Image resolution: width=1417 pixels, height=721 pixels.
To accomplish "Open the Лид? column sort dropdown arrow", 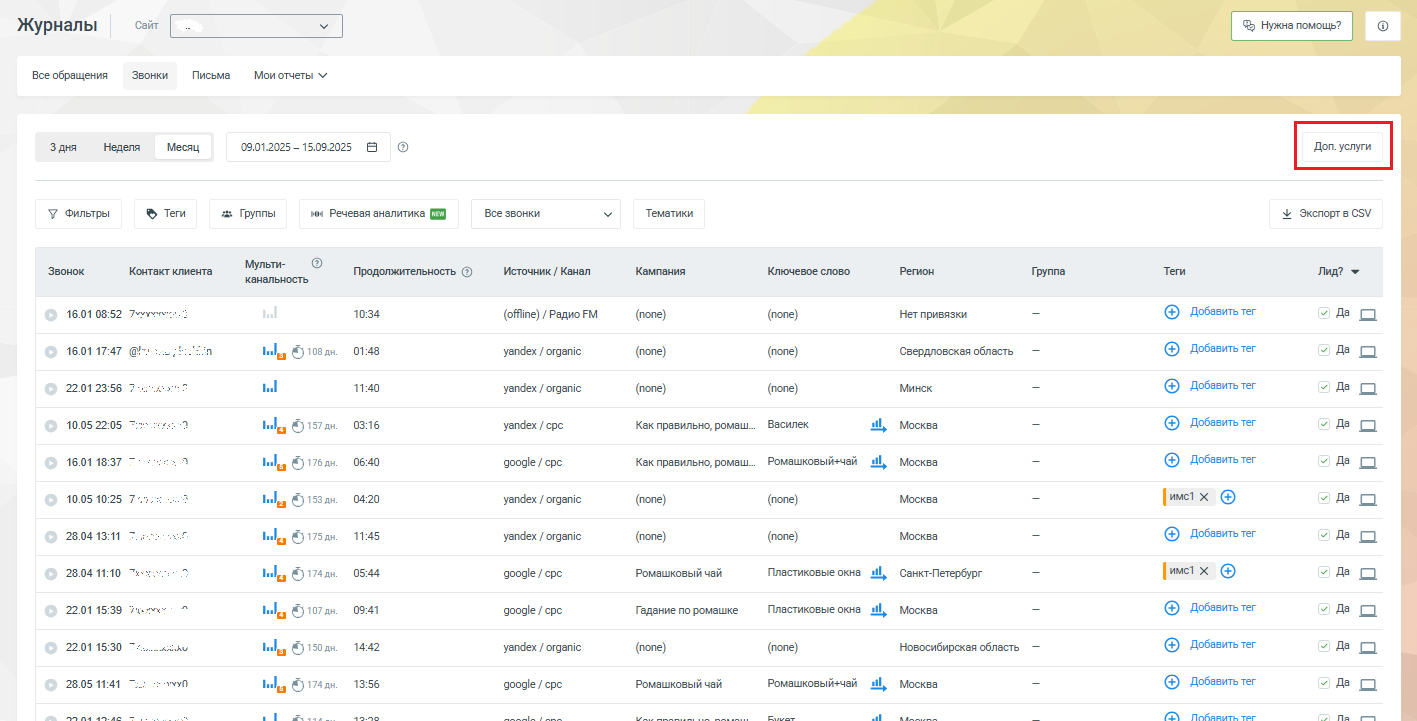I will pyautogui.click(x=1355, y=272).
